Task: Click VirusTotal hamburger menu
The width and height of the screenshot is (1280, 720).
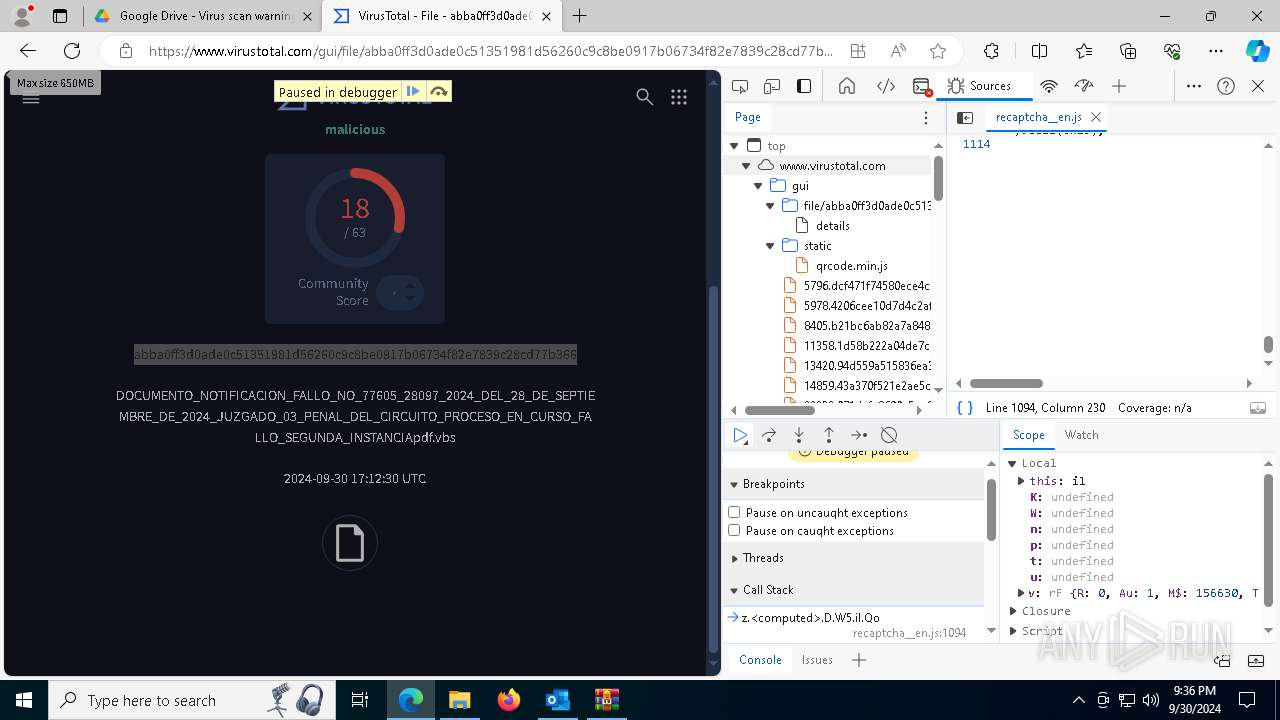Action: 31,98
